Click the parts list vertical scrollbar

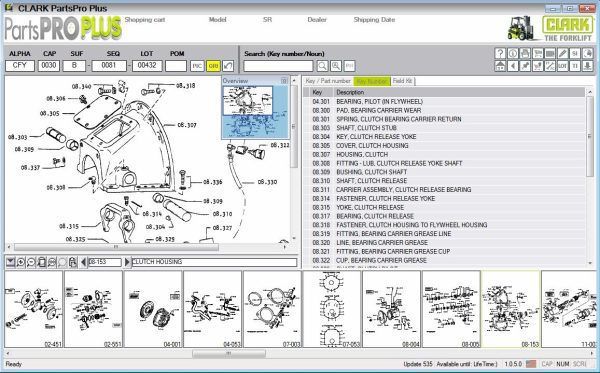point(589,136)
